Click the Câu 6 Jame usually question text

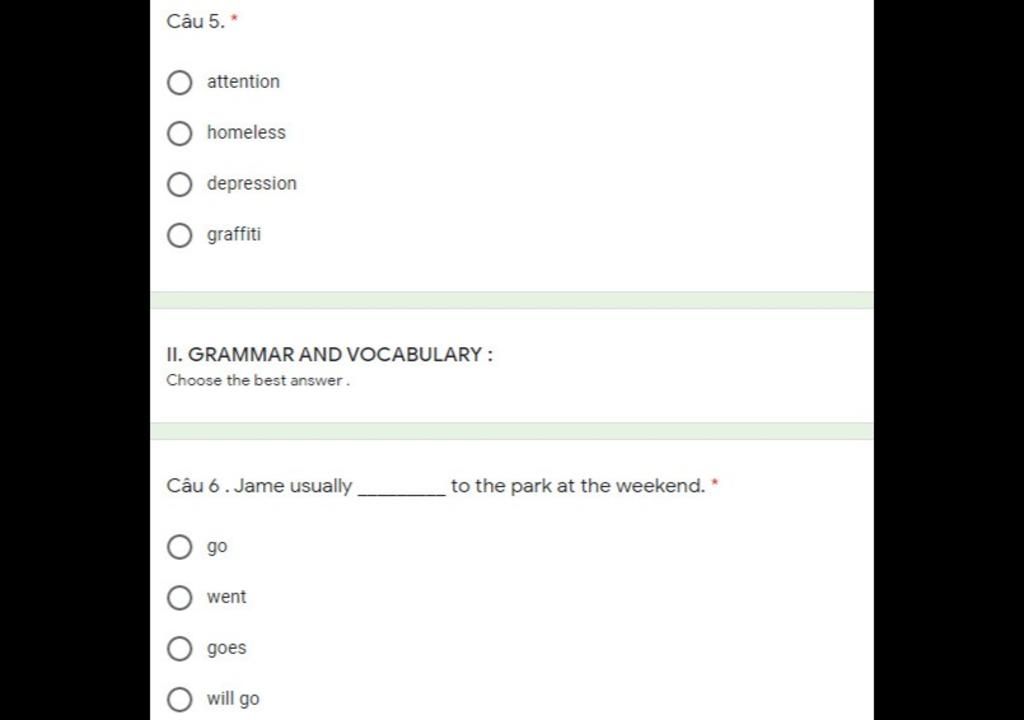(442, 486)
